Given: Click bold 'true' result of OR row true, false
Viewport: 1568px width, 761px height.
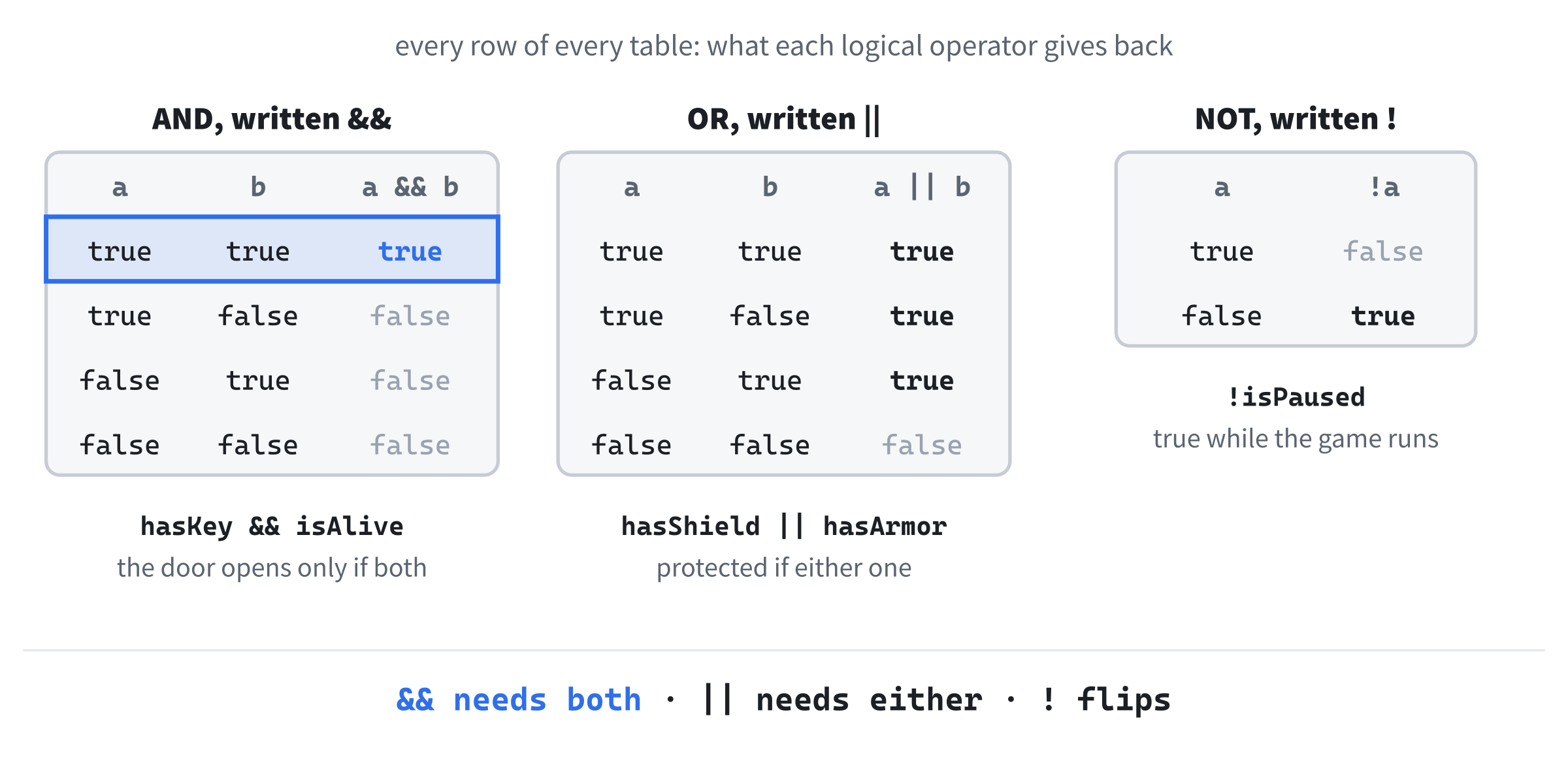Looking at the screenshot, I should pos(922,316).
